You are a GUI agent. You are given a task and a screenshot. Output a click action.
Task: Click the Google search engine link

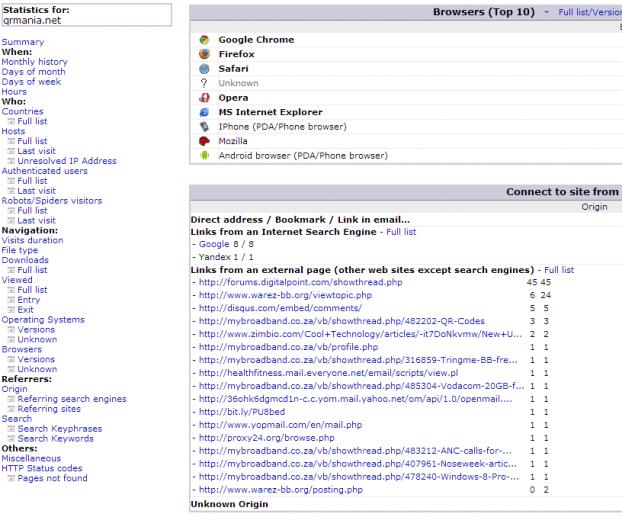coord(214,244)
